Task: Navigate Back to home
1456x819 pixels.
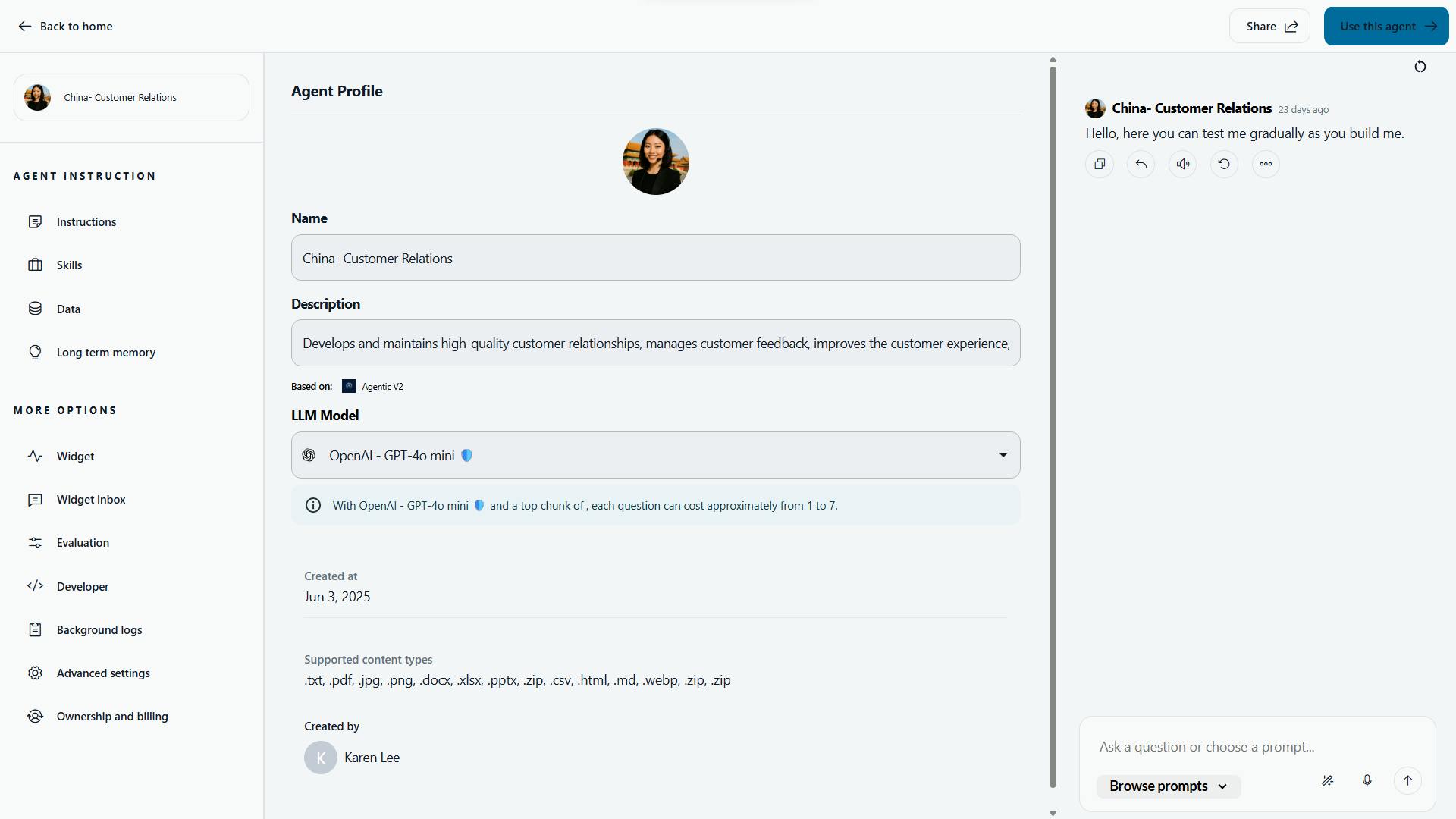Action: point(64,26)
